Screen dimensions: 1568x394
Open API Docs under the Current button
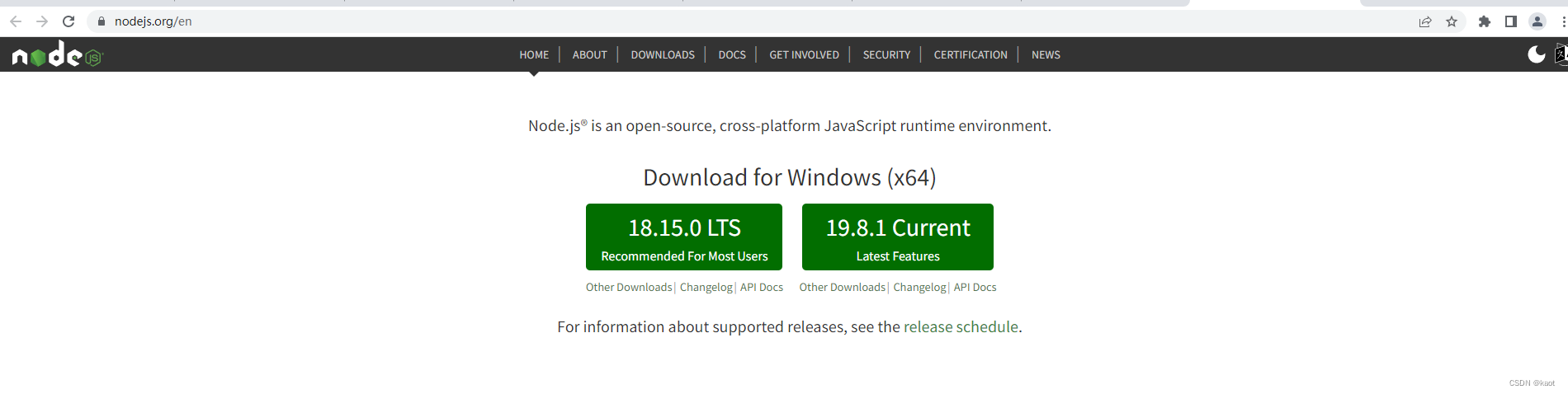click(x=975, y=287)
